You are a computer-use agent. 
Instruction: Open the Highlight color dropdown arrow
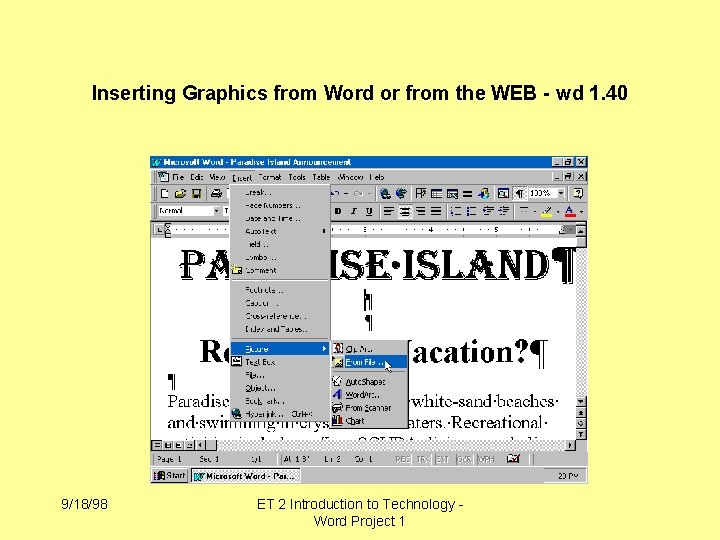tap(557, 211)
